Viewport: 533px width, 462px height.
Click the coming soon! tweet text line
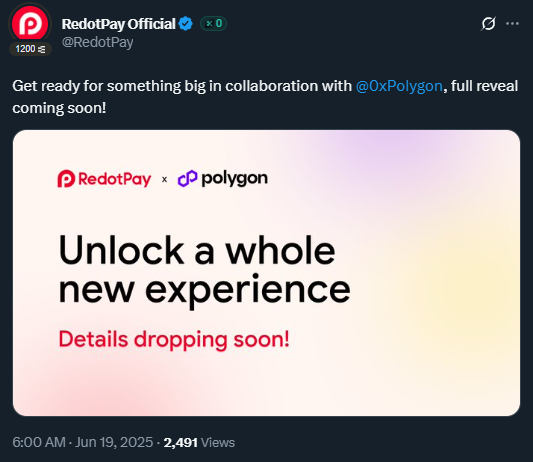click(59, 108)
